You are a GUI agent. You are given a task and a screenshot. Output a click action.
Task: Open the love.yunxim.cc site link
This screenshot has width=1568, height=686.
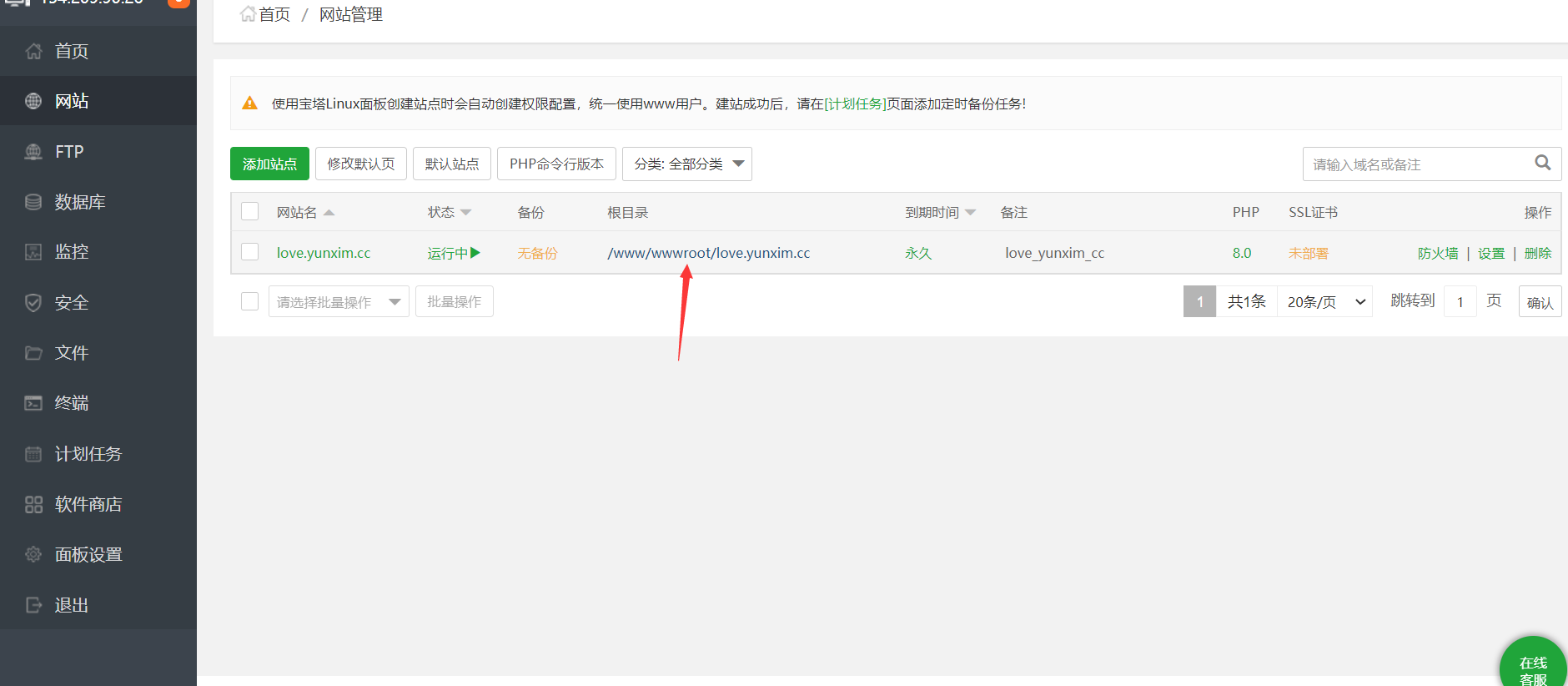click(x=324, y=253)
